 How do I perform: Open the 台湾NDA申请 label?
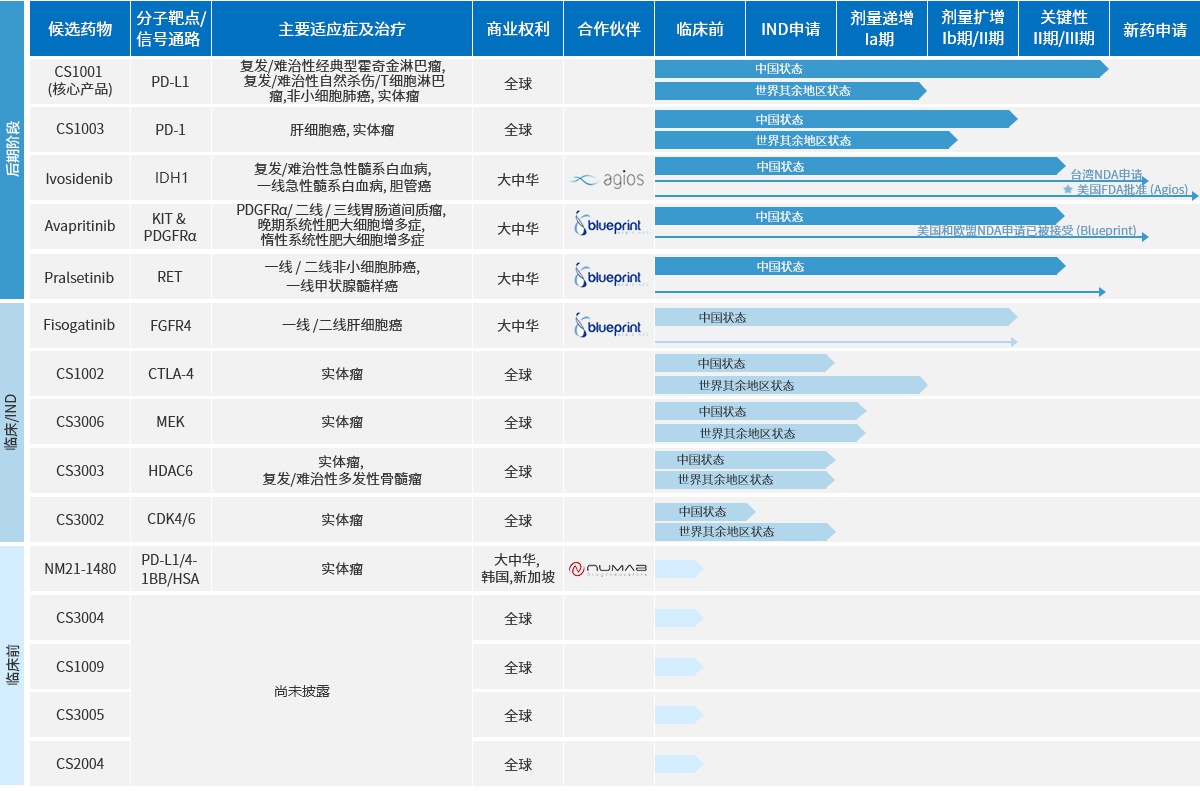tap(1106, 175)
